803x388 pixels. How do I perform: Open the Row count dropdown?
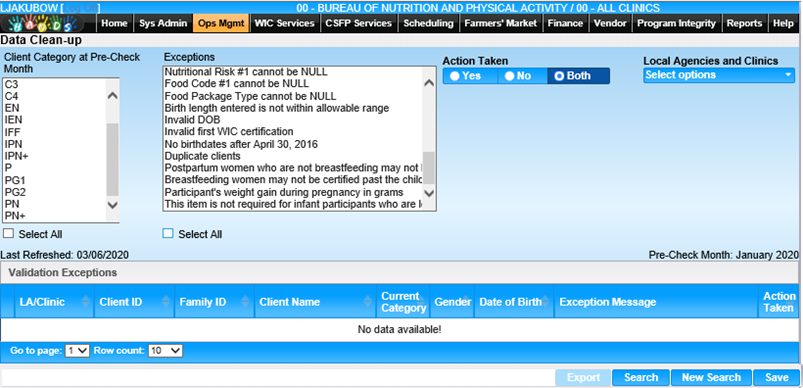[x=165, y=351]
